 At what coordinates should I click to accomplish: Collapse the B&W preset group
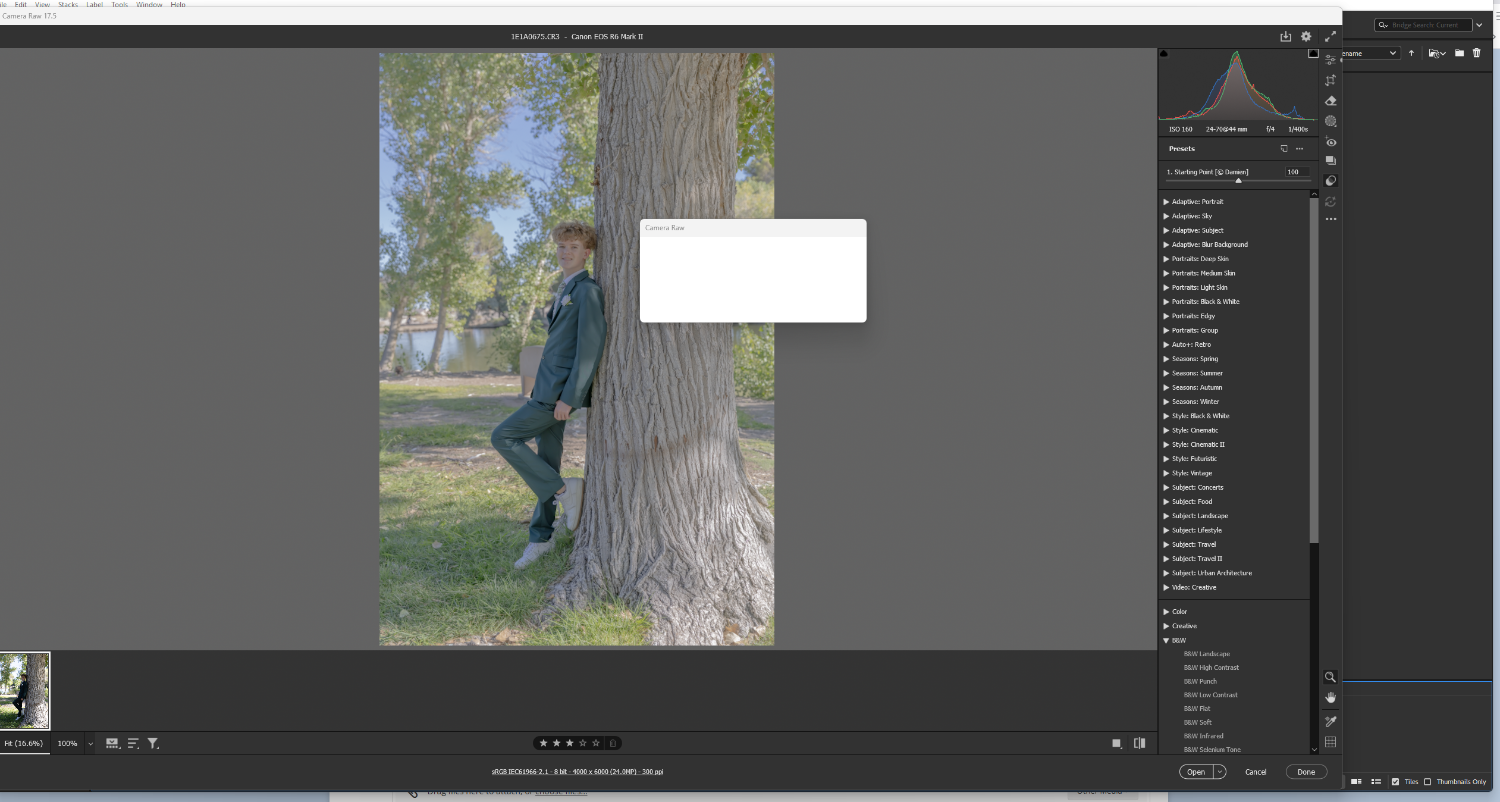click(x=1166, y=640)
